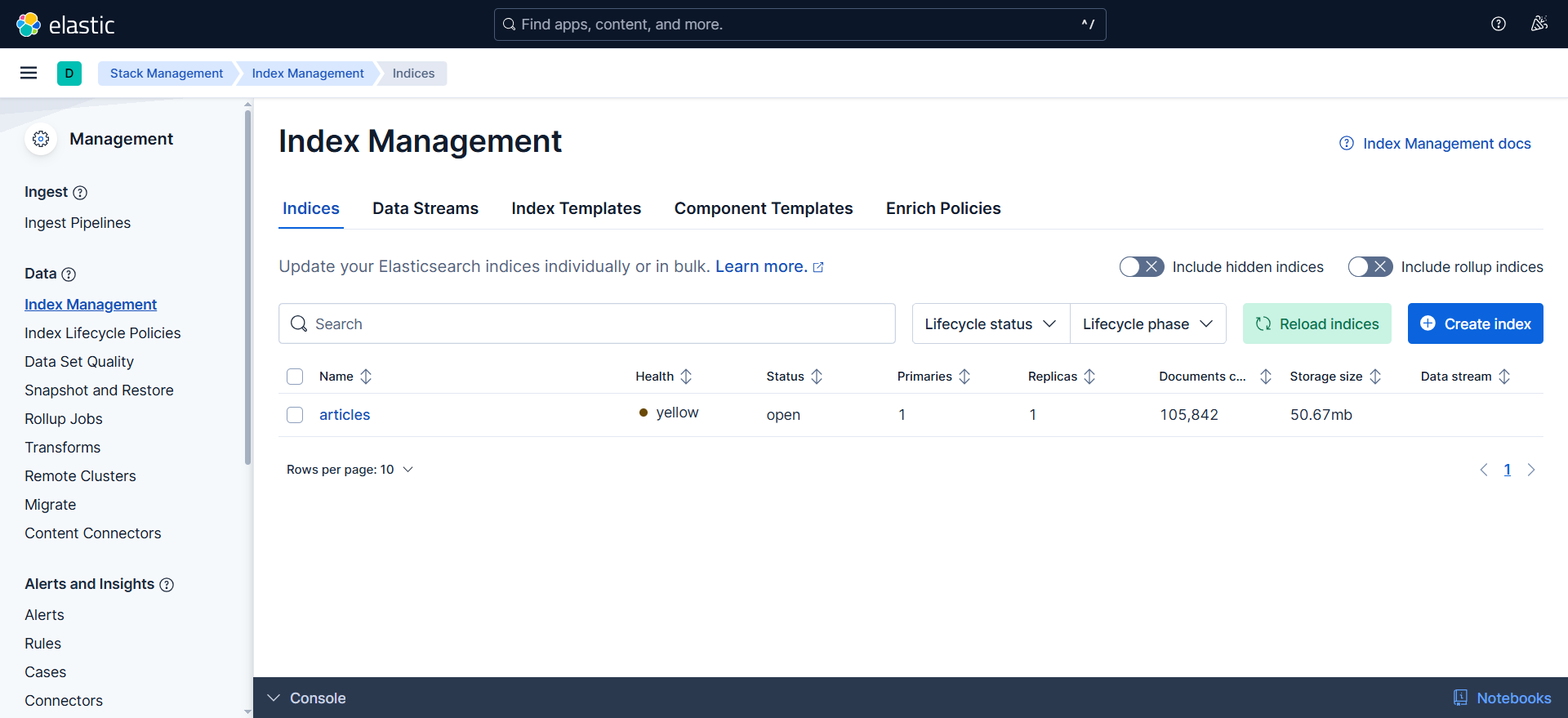Click the sidebar vertical scrollbar
The image size is (1568, 718).
[x=247, y=286]
